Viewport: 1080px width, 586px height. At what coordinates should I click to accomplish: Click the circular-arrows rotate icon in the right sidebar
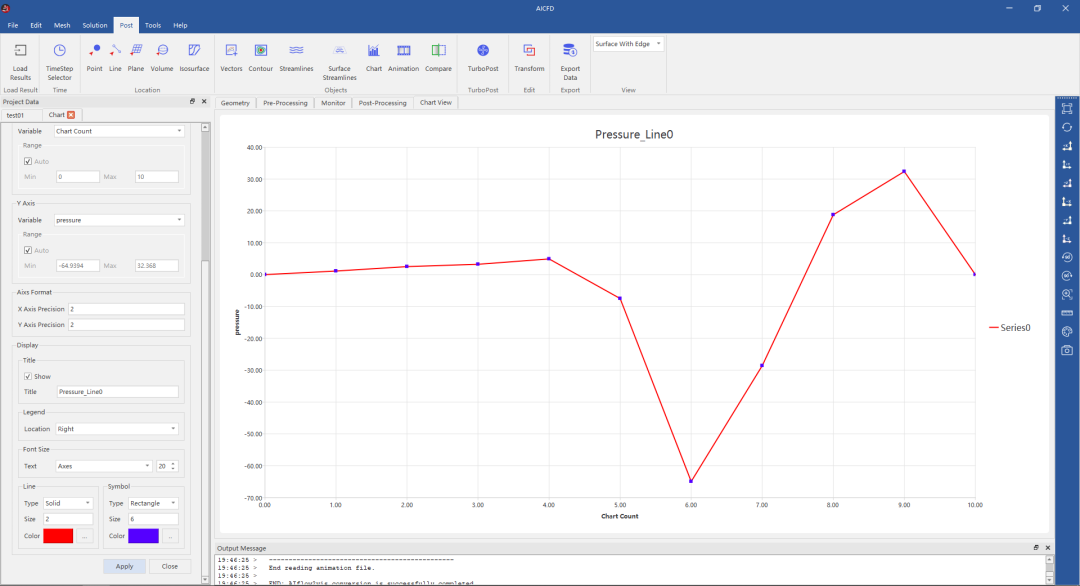tap(1067, 127)
